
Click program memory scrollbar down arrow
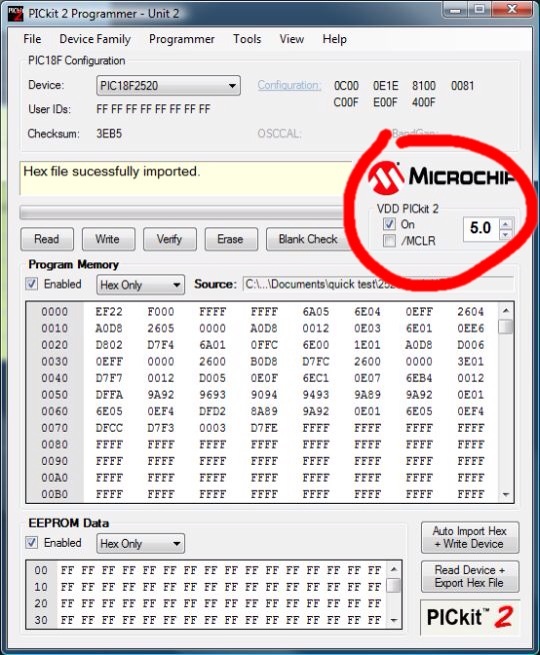point(506,495)
